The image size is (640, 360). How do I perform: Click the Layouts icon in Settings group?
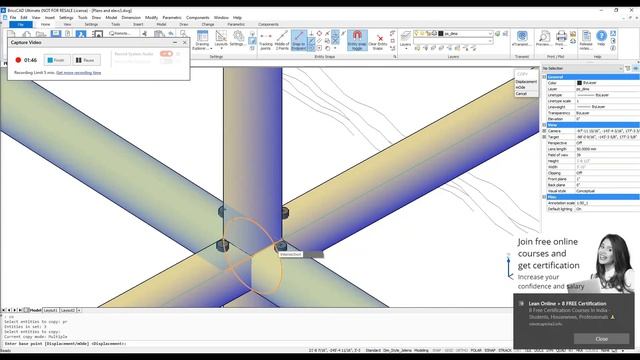221,38
